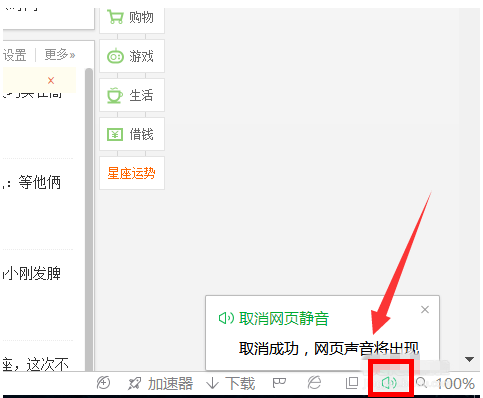The width and height of the screenshot is (483, 398).
Task: Dismiss the yellow banner with orange X
Action: [x=51, y=80]
